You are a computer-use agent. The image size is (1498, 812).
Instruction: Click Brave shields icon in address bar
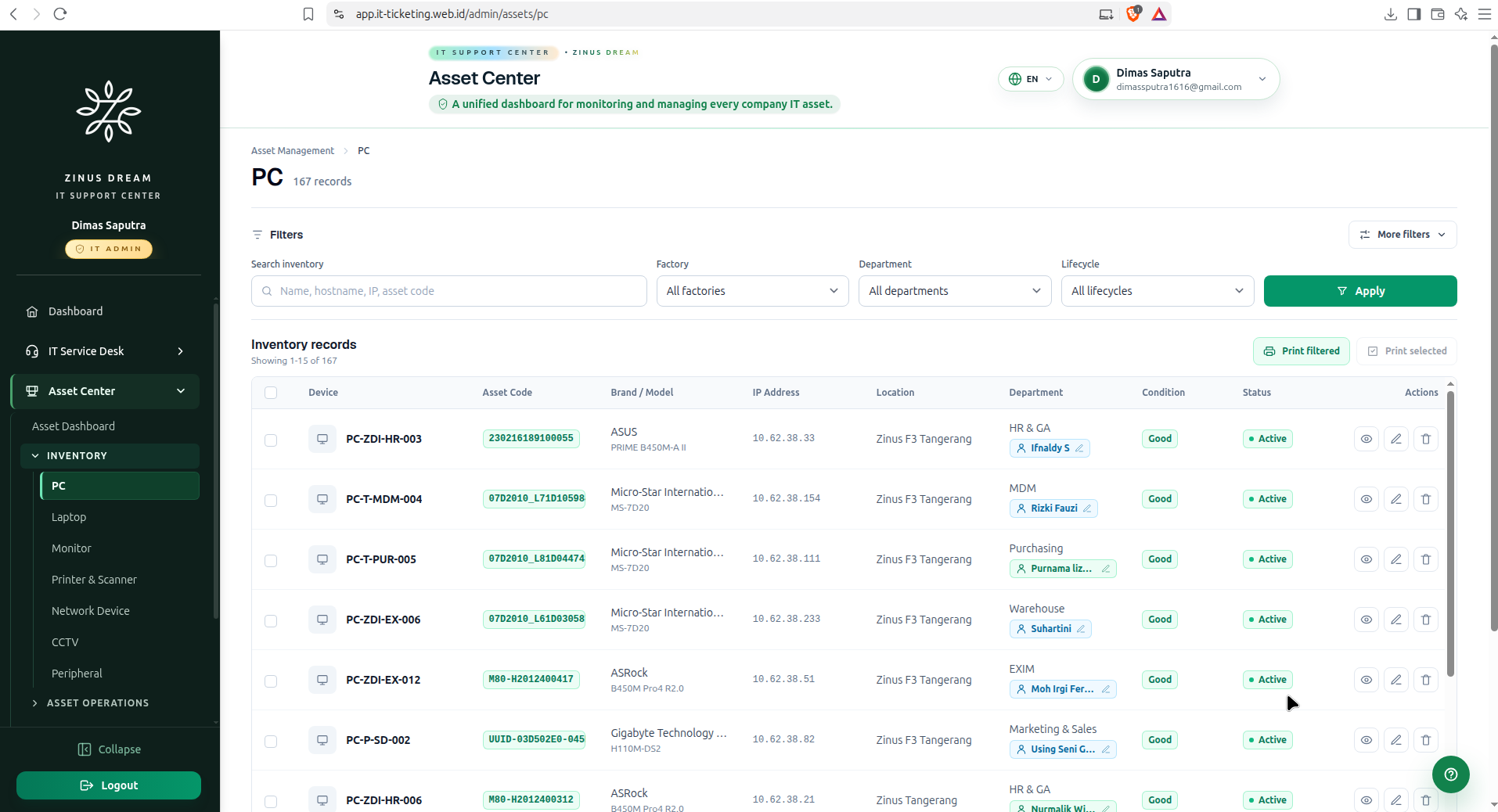click(x=1133, y=14)
